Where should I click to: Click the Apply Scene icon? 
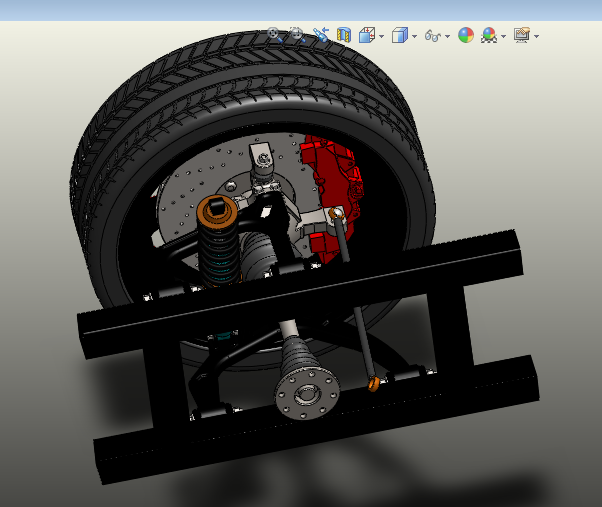click(x=489, y=35)
